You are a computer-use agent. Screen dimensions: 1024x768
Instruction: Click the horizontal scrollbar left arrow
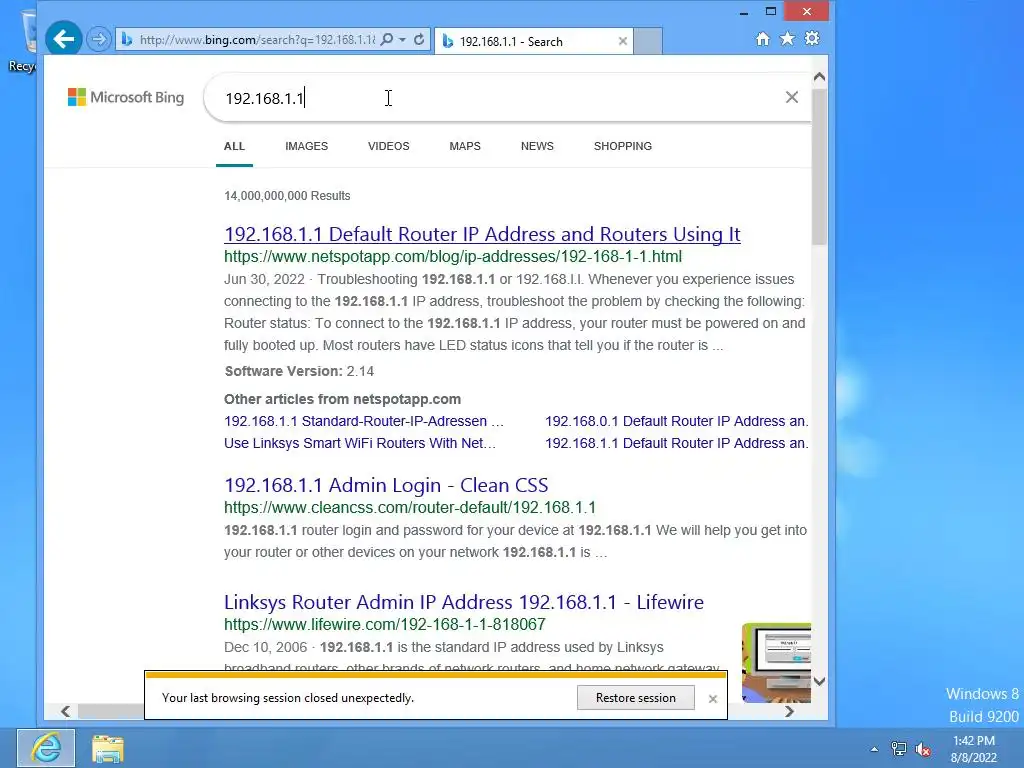[65, 711]
